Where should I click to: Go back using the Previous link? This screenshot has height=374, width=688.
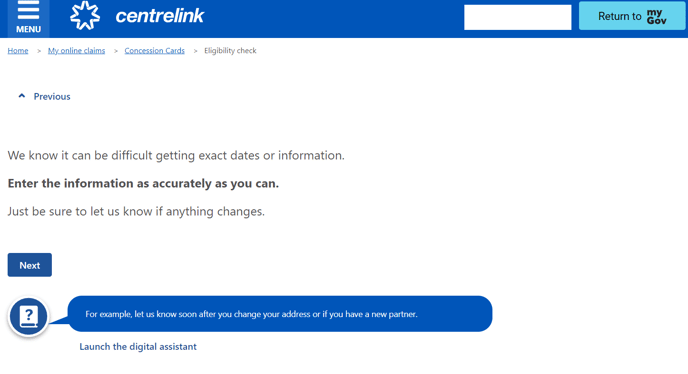tap(52, 97)
